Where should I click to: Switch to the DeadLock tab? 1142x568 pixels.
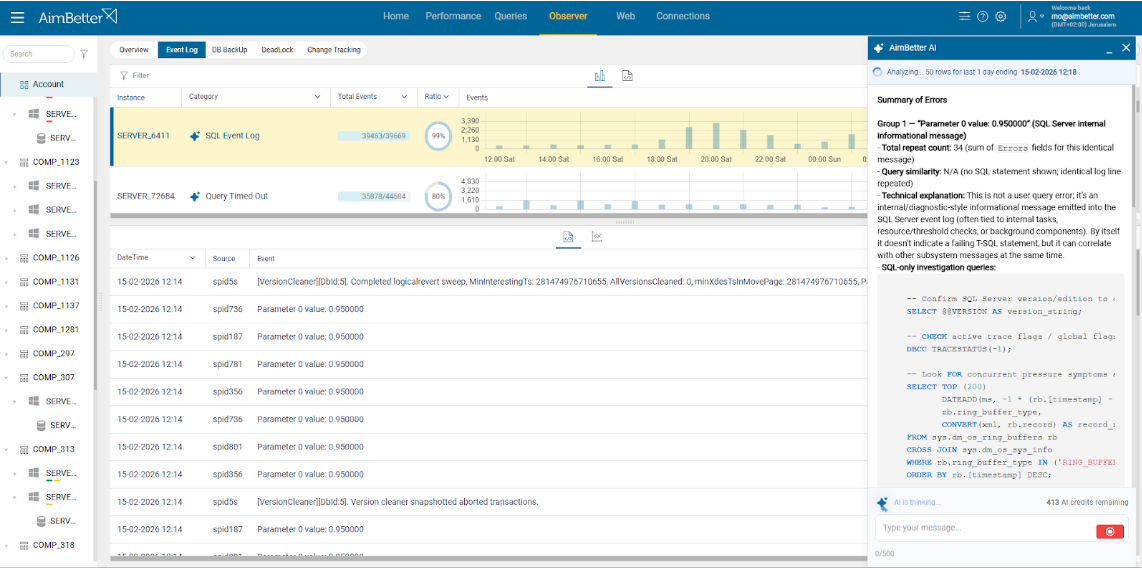coord(277,50)
